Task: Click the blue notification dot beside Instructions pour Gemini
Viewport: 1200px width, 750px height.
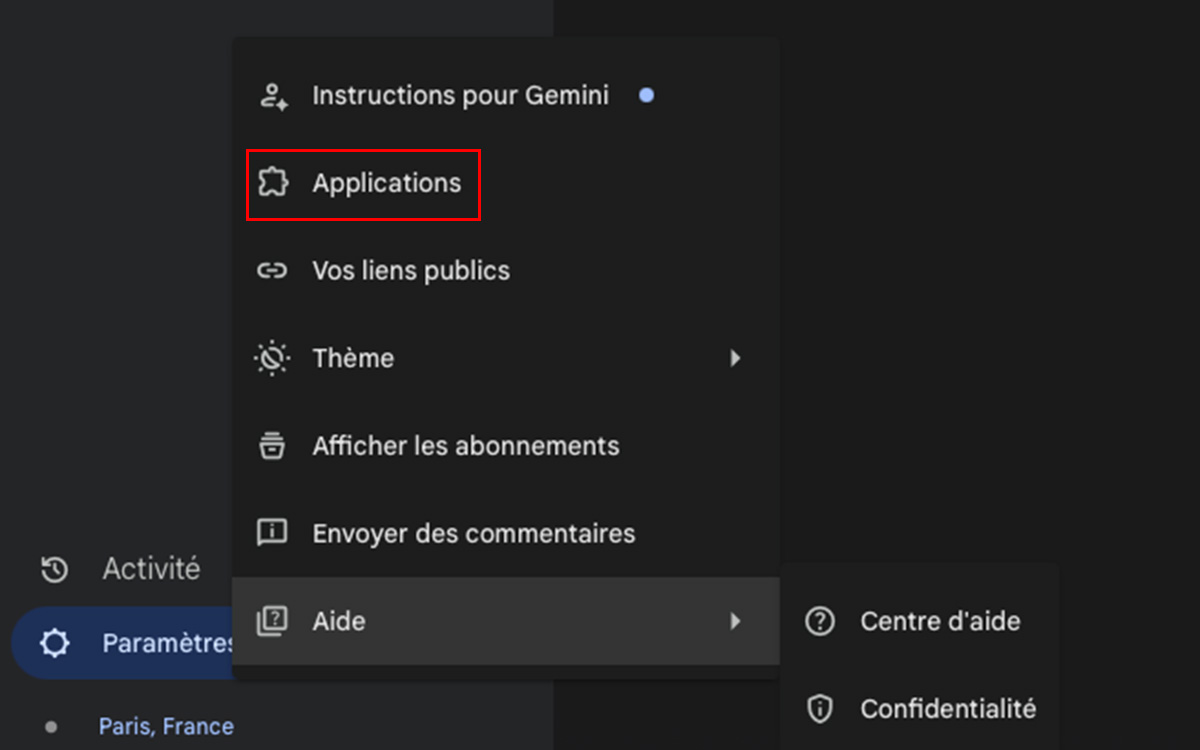Action: click(x=647, y=95)
